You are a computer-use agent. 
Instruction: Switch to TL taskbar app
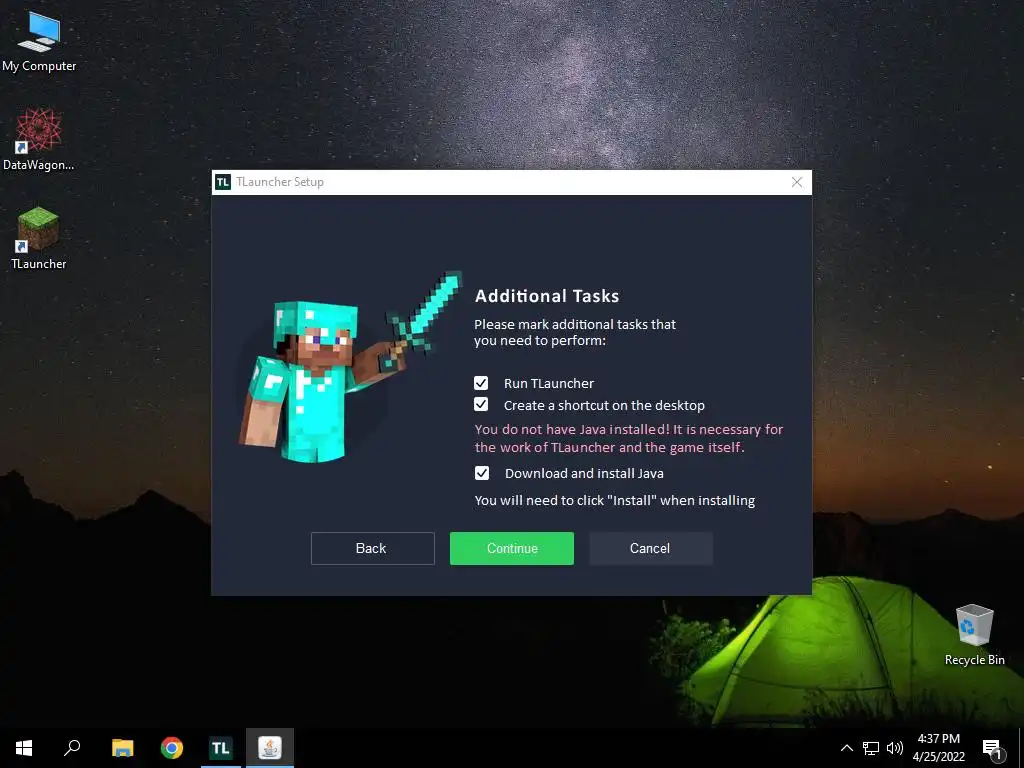[x=221, y=748]
